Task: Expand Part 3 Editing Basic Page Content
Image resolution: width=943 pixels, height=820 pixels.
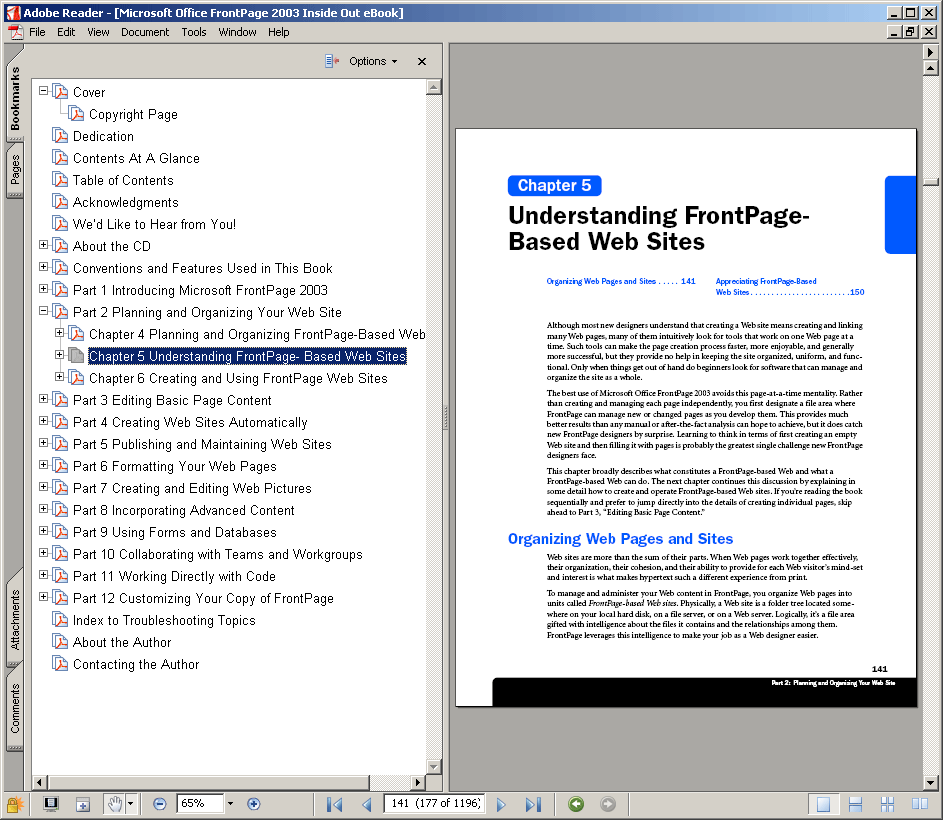Action: tap(43, 399)
